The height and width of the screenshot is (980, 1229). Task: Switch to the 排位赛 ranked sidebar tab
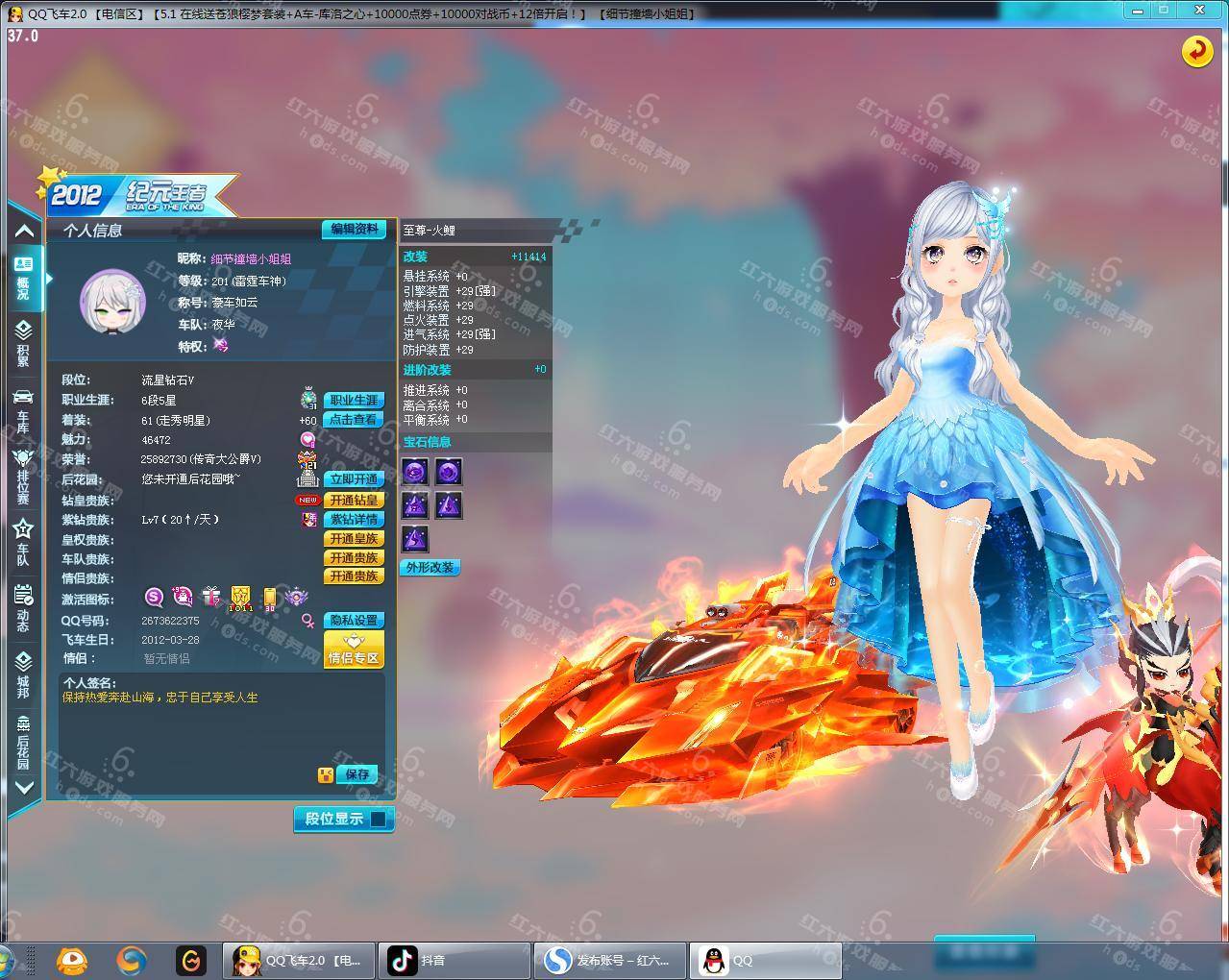tap(23, 476)
